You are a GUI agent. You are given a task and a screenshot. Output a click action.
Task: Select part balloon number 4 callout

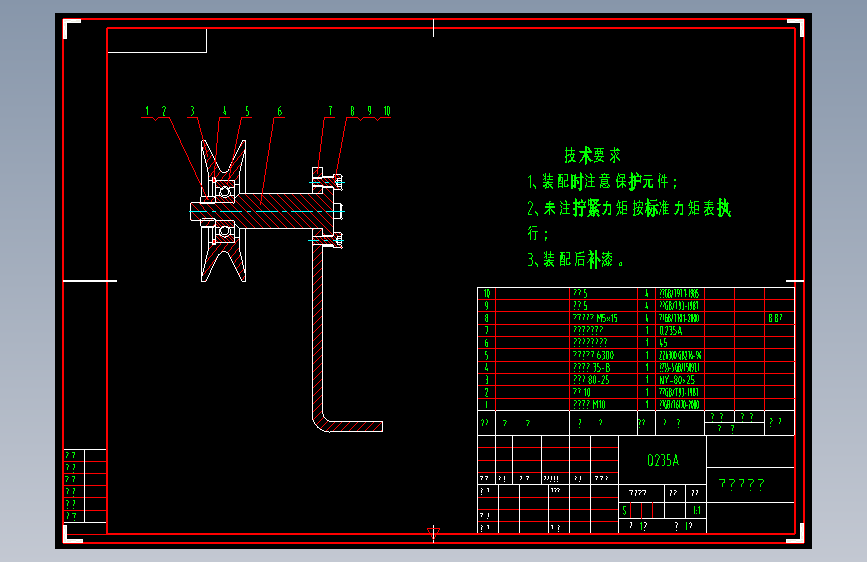(x=224, y=111)
